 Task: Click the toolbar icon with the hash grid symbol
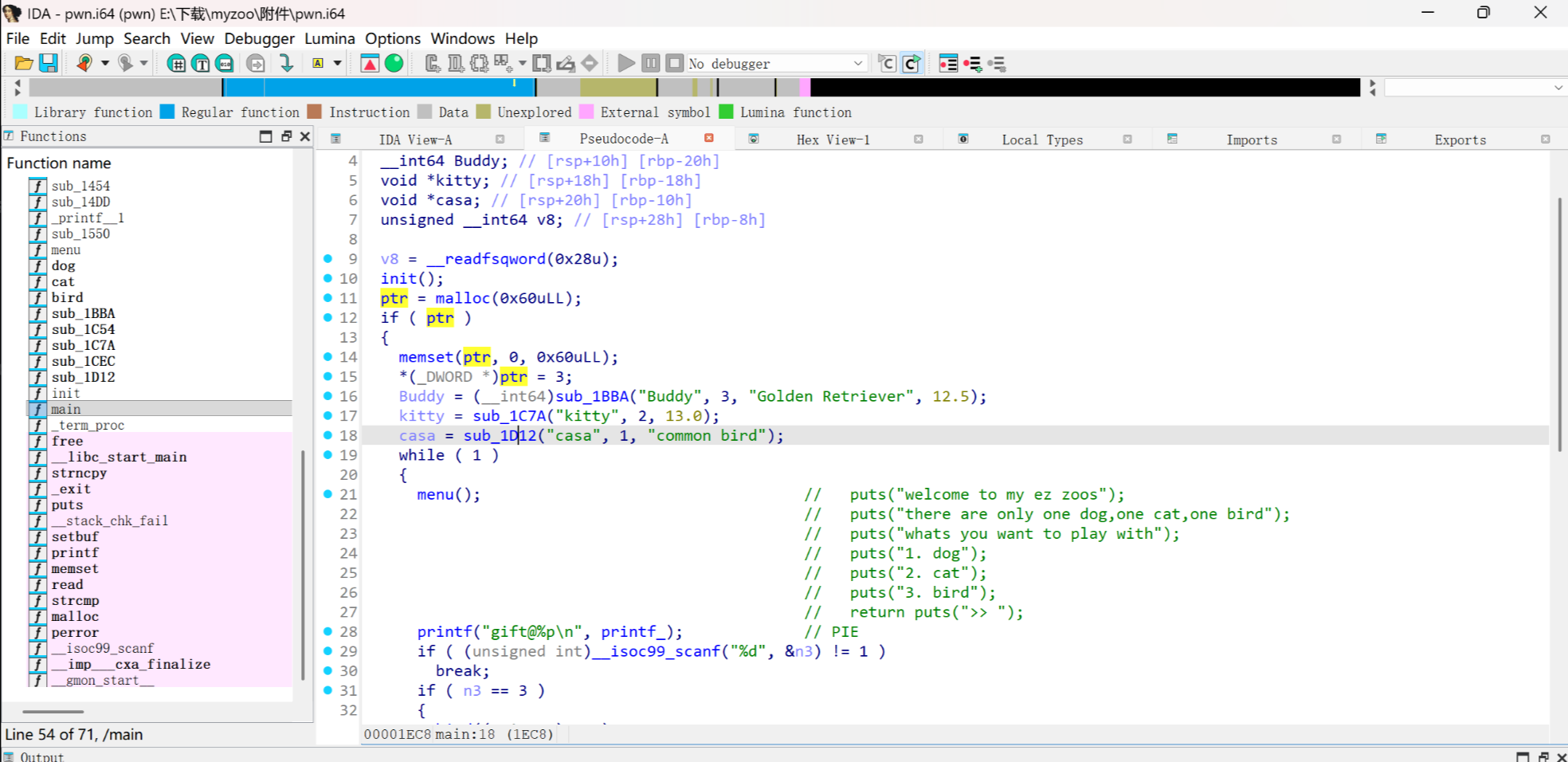pos(176,63)
